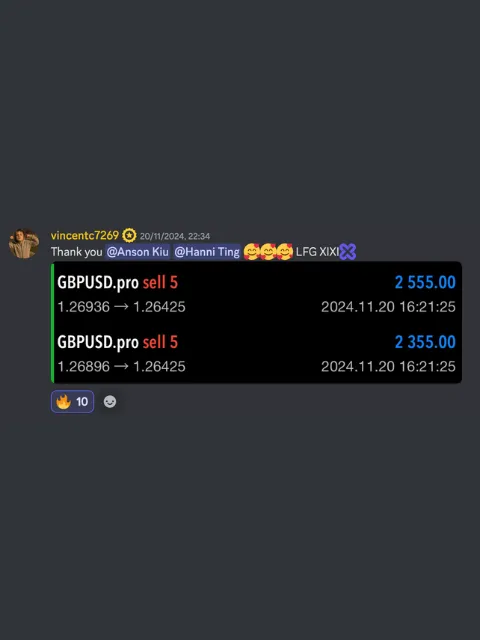Click the 2 355.00 profit value
This screenshot has width=480, height=640.
coord(425,342)
